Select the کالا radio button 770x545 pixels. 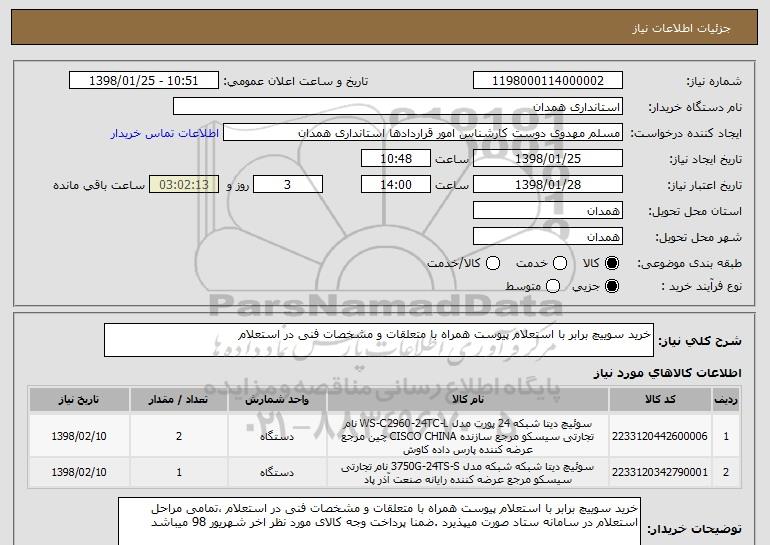(x=612, y=263)
